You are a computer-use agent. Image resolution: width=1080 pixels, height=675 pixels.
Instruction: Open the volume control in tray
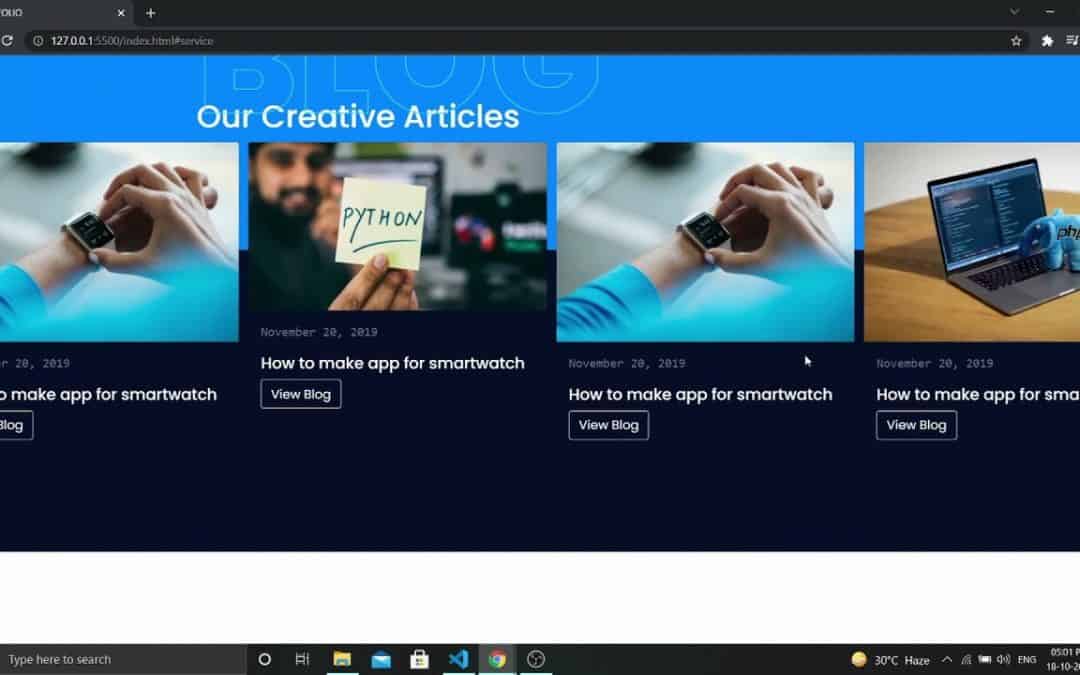pyautogui.click(x=1004, y=660)
